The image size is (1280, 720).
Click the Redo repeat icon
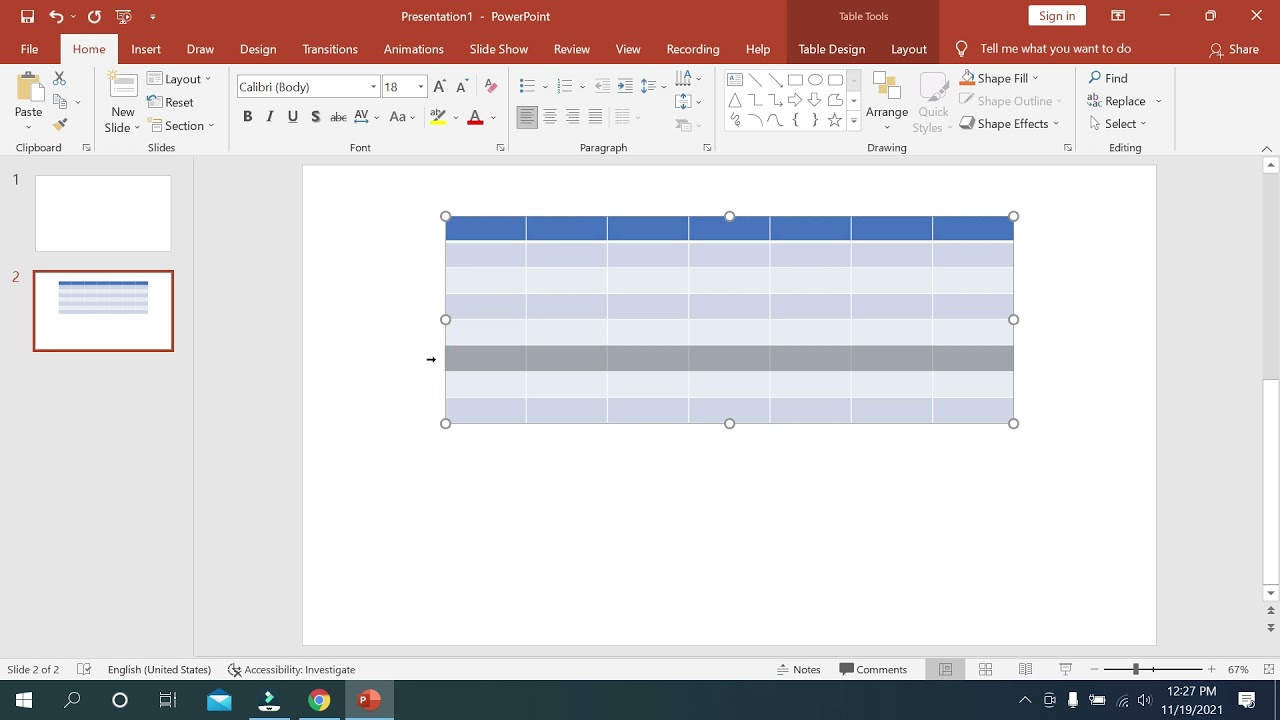point(94,16)
